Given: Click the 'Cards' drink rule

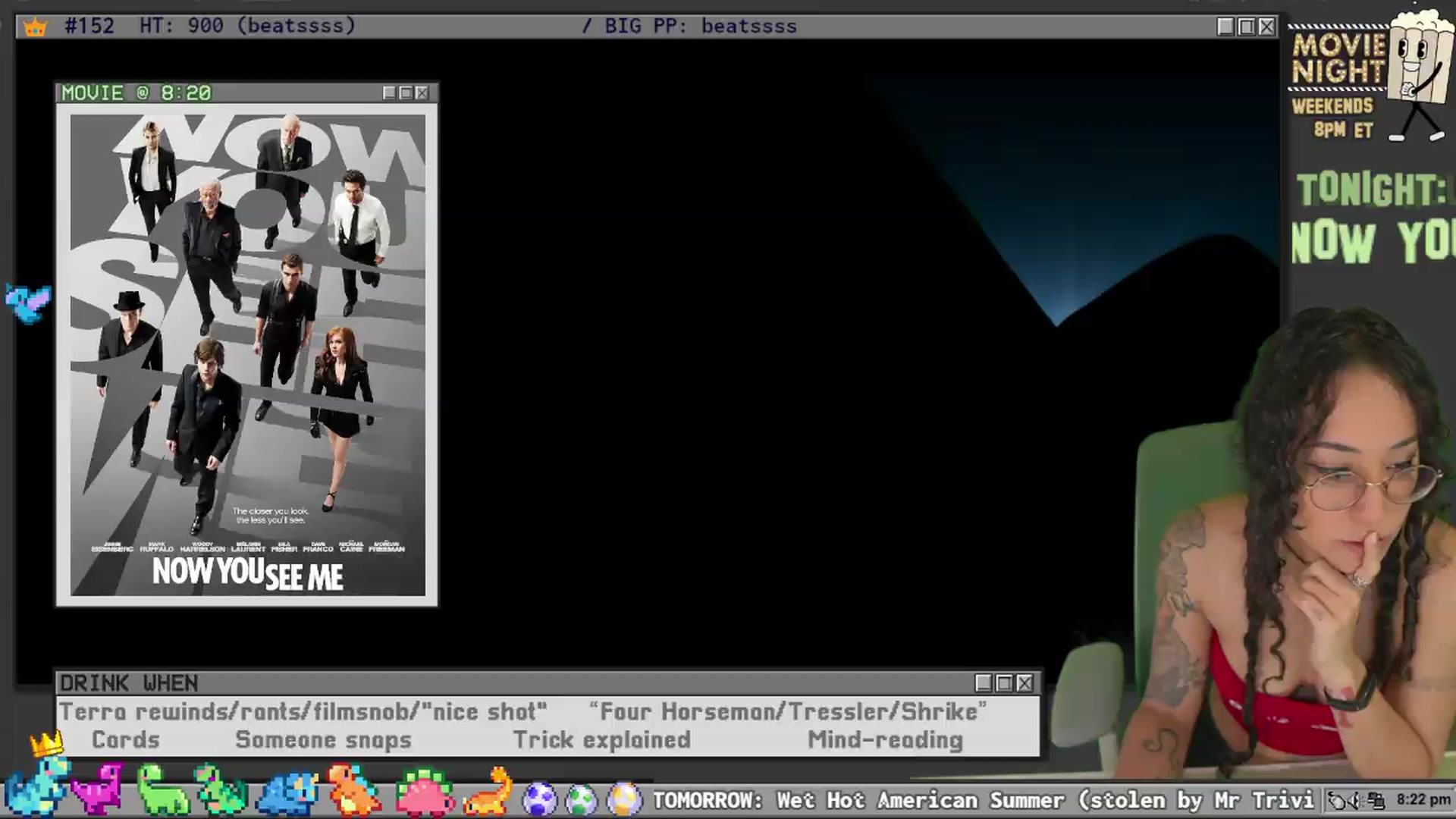Looking at the screenshot, I should point(126,739).
